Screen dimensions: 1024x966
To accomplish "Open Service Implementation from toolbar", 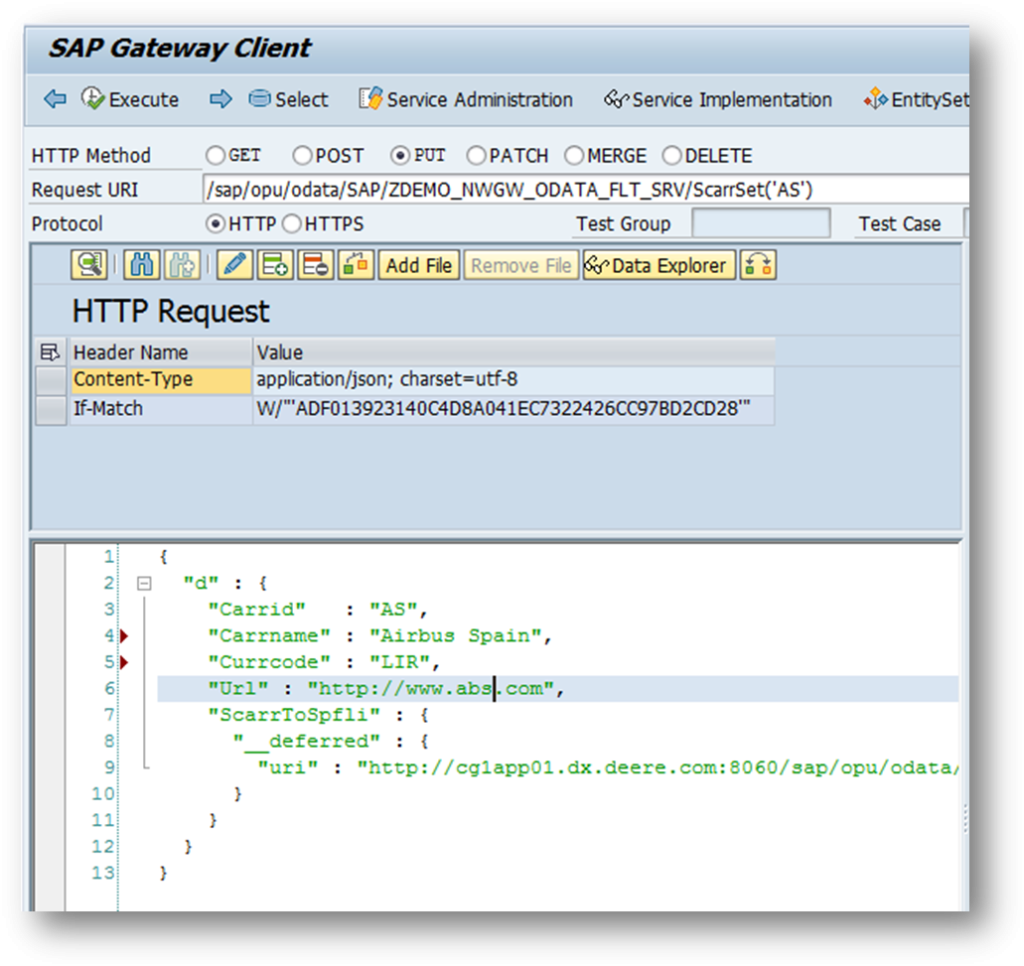I will coord(718,99).
